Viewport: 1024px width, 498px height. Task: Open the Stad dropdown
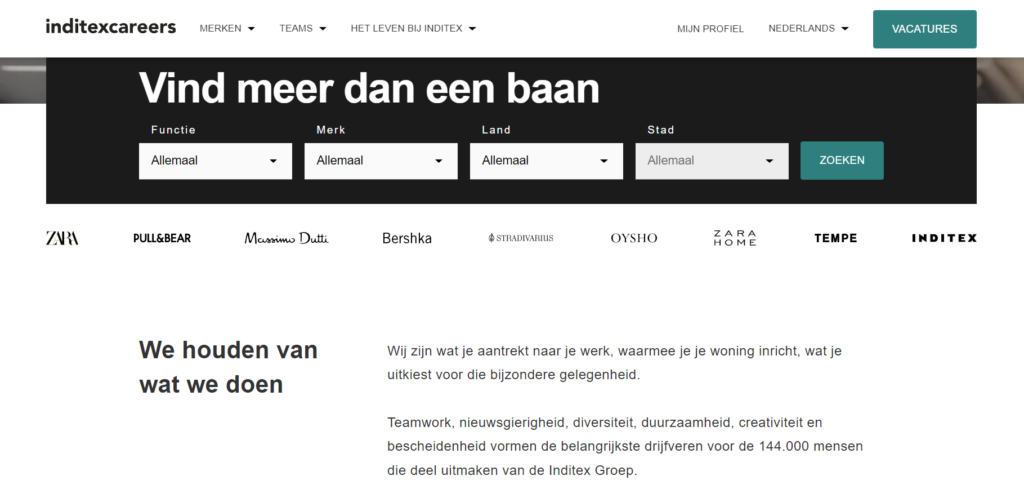(712, 161)
